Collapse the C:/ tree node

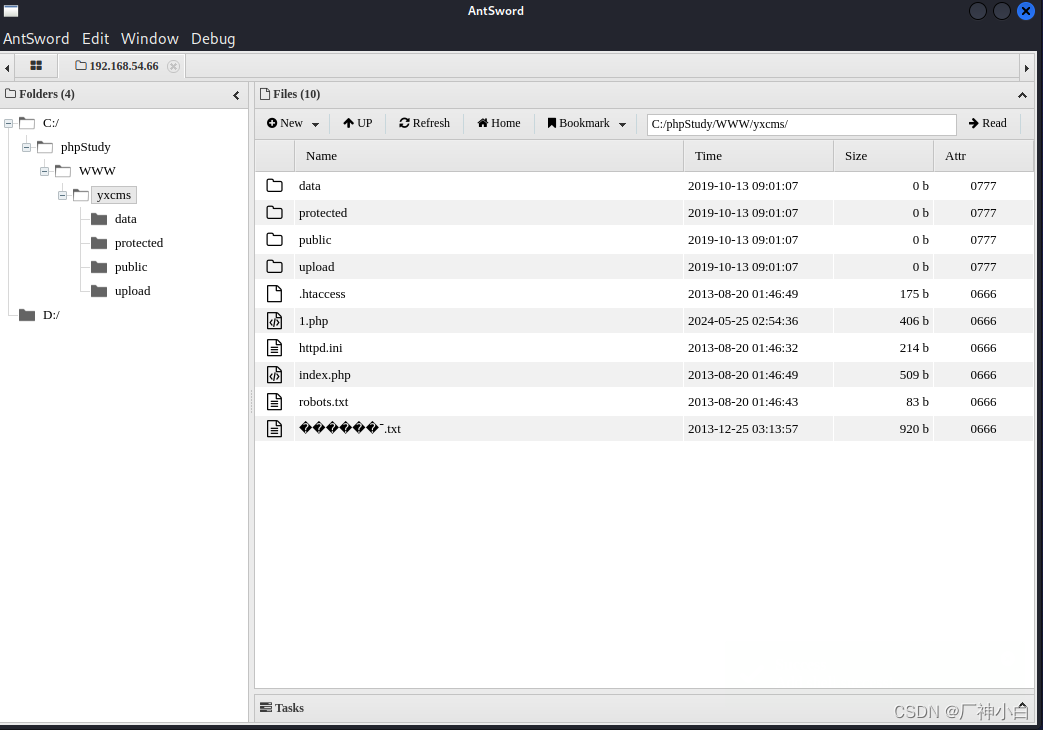[x=9, y=123]
